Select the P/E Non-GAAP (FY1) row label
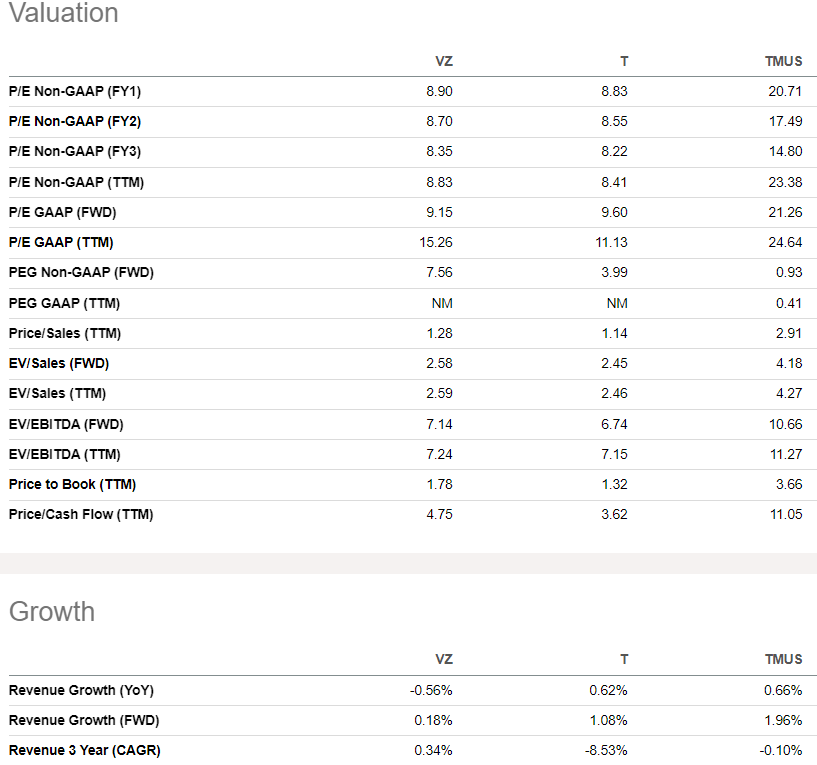This screenshot has height=765, width=817. click(75, 91)
